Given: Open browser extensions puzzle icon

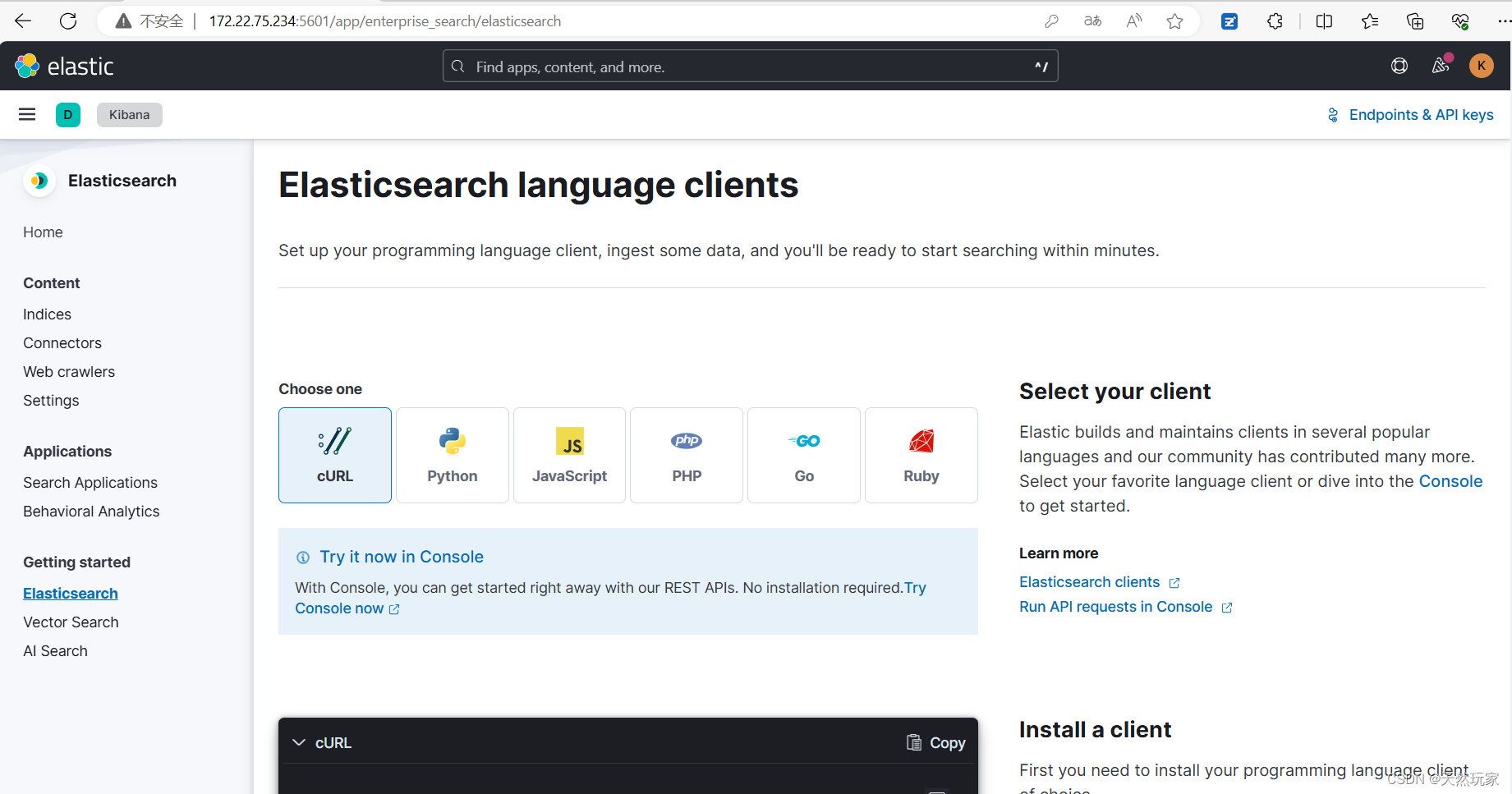Looking at the screenshot, I should pos(1275,21).
